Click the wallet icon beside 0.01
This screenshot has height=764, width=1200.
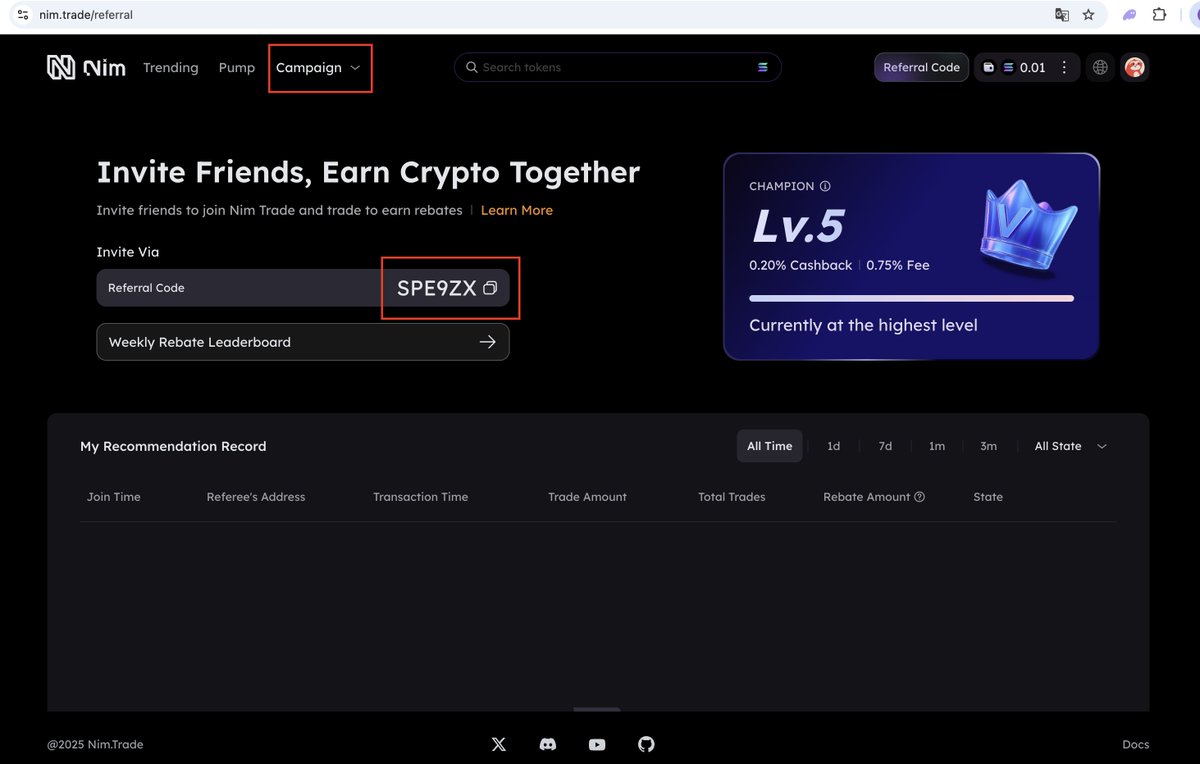point(989,67)
